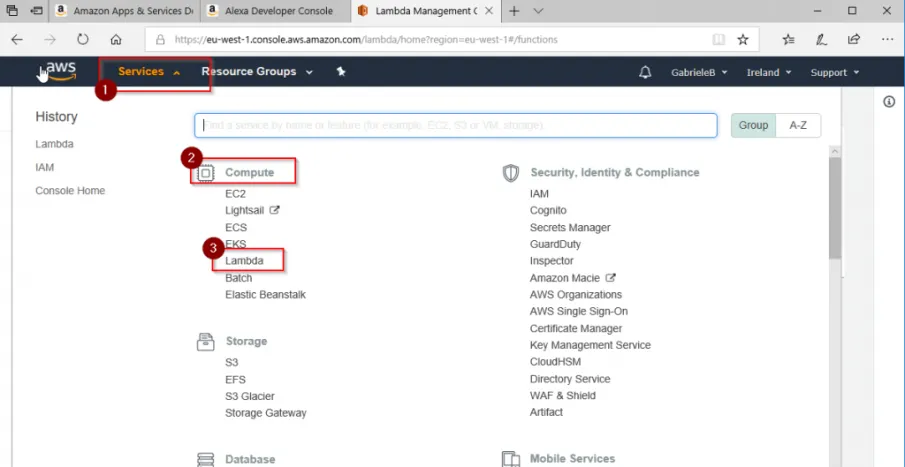Open Certificate Manager service
The width and height of the screenshot is (905, 467).
pyautogui.click(x=576, y=328)
